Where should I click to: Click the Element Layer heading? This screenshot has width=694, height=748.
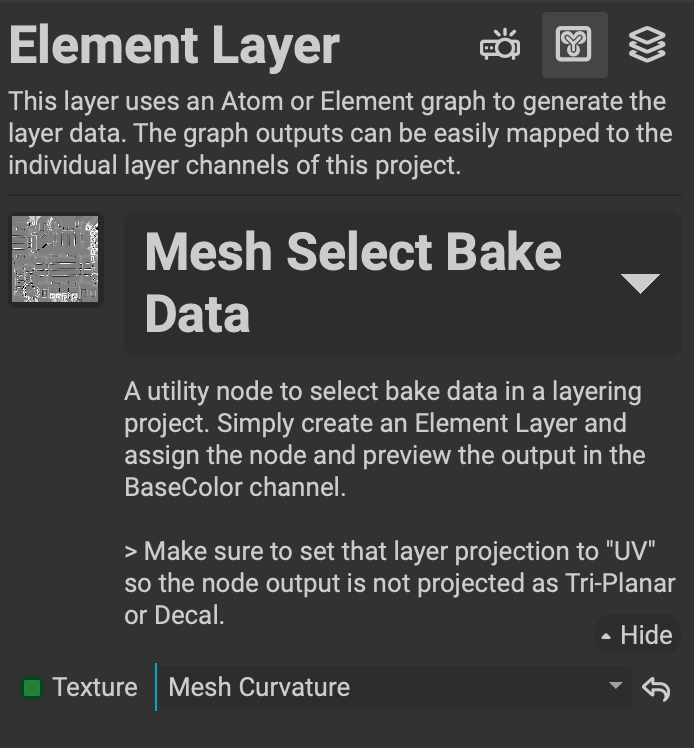pos(174,46)
